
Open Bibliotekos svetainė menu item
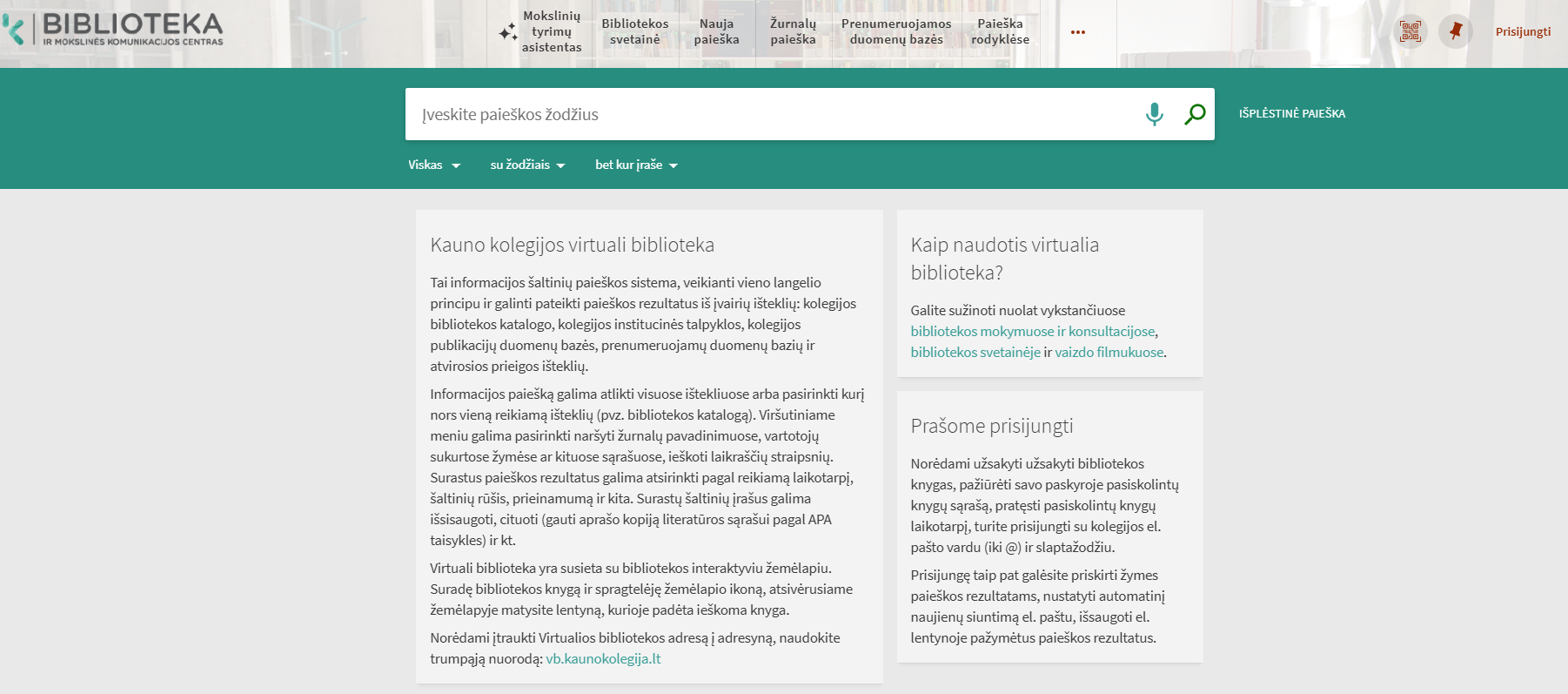tap(635, 32)
